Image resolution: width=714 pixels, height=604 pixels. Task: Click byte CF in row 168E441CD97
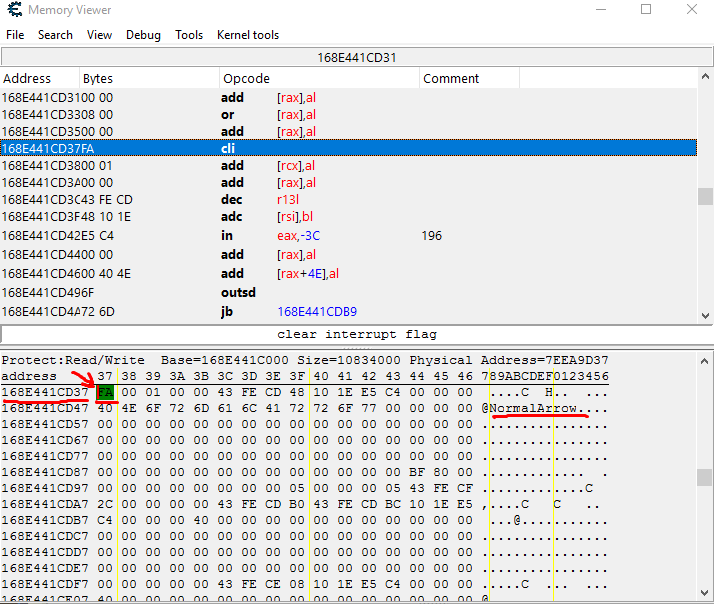(x=465, y=488)
